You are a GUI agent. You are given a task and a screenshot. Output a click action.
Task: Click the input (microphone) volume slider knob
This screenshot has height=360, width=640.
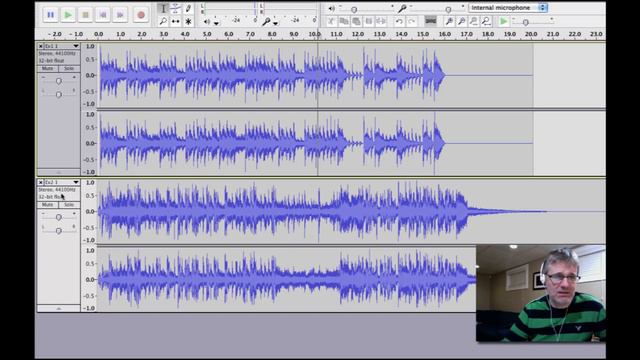(x=448, y=9)
